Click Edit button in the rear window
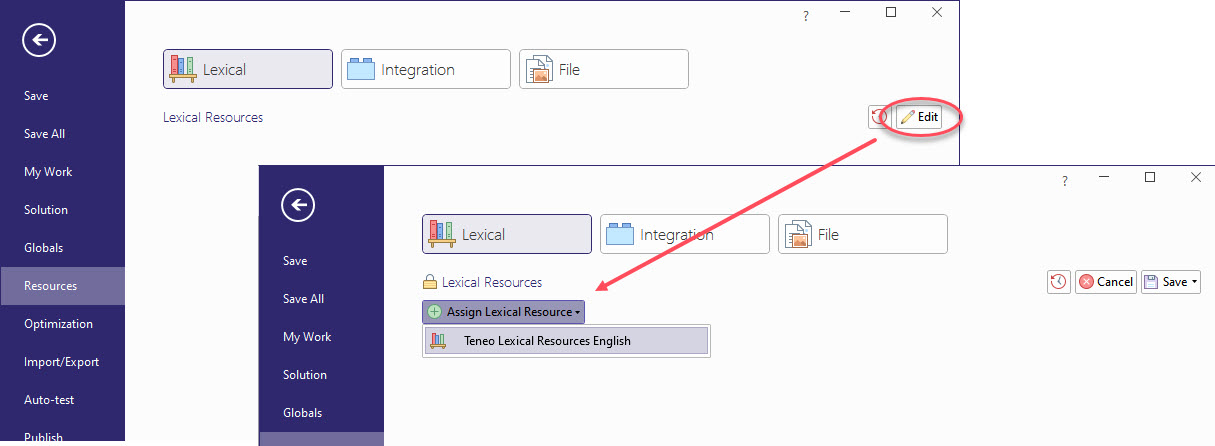Viewport: 1215px width, 446px height. pyautogui.click(x=919, y=117)
